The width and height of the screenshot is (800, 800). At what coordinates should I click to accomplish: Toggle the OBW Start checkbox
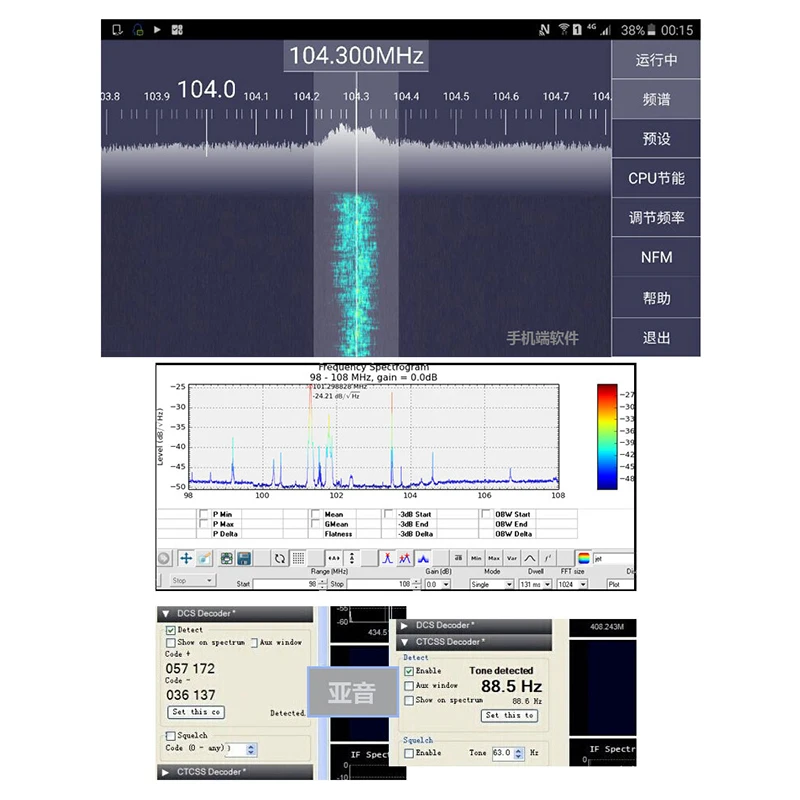point(486,514)
